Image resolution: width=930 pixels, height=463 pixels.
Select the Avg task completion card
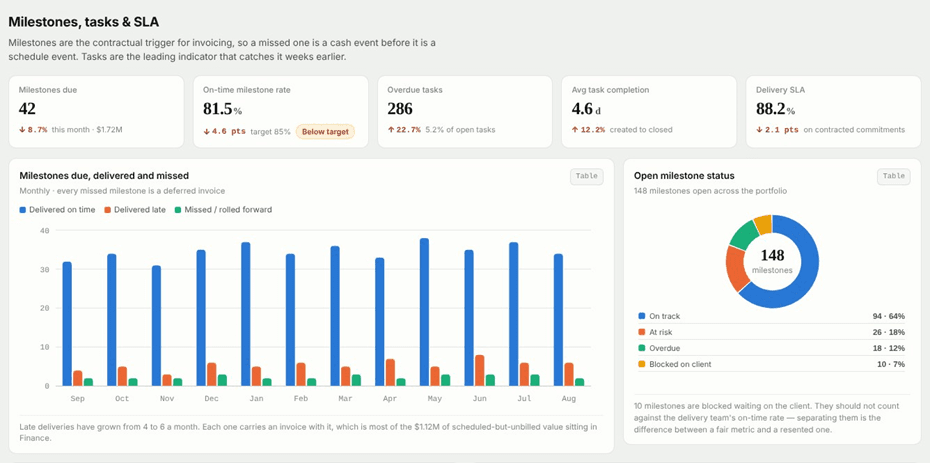click(x=649, y=111)
